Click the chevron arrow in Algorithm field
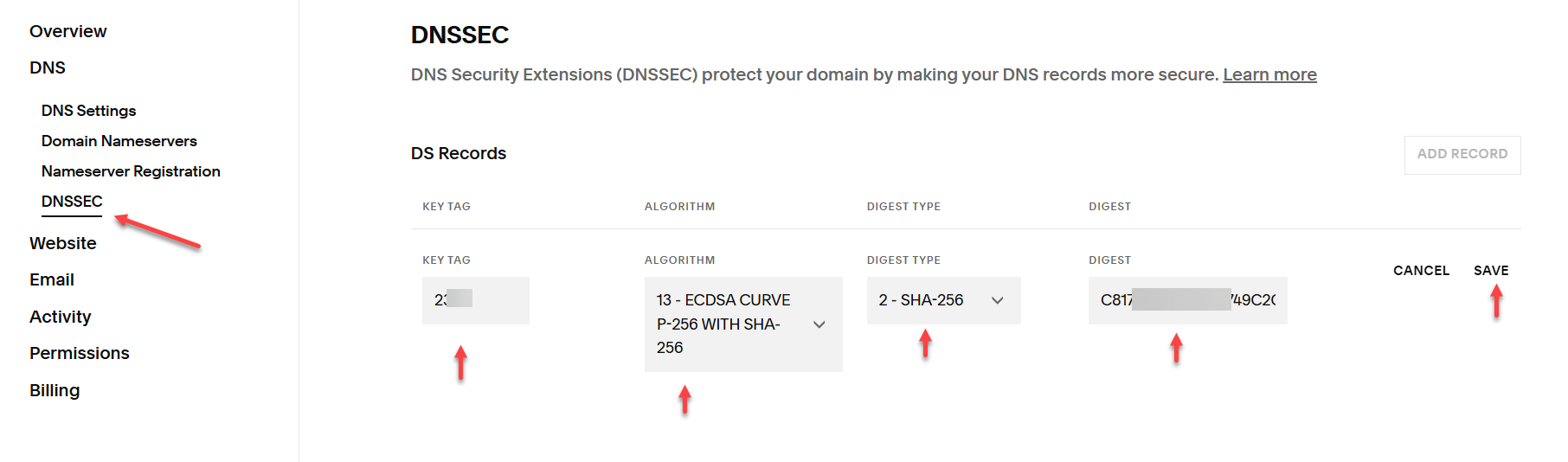Screen dimensions: 1568x462 tap(819, 324)
